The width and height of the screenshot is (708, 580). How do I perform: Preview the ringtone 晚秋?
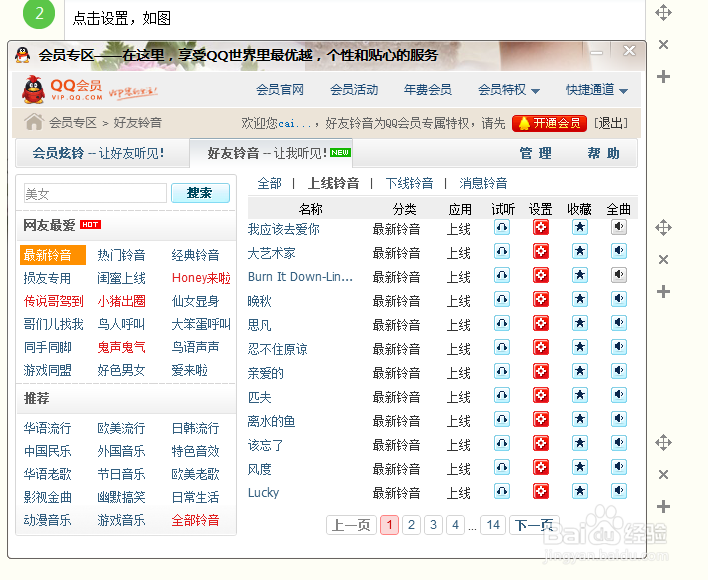coord(502,299)
